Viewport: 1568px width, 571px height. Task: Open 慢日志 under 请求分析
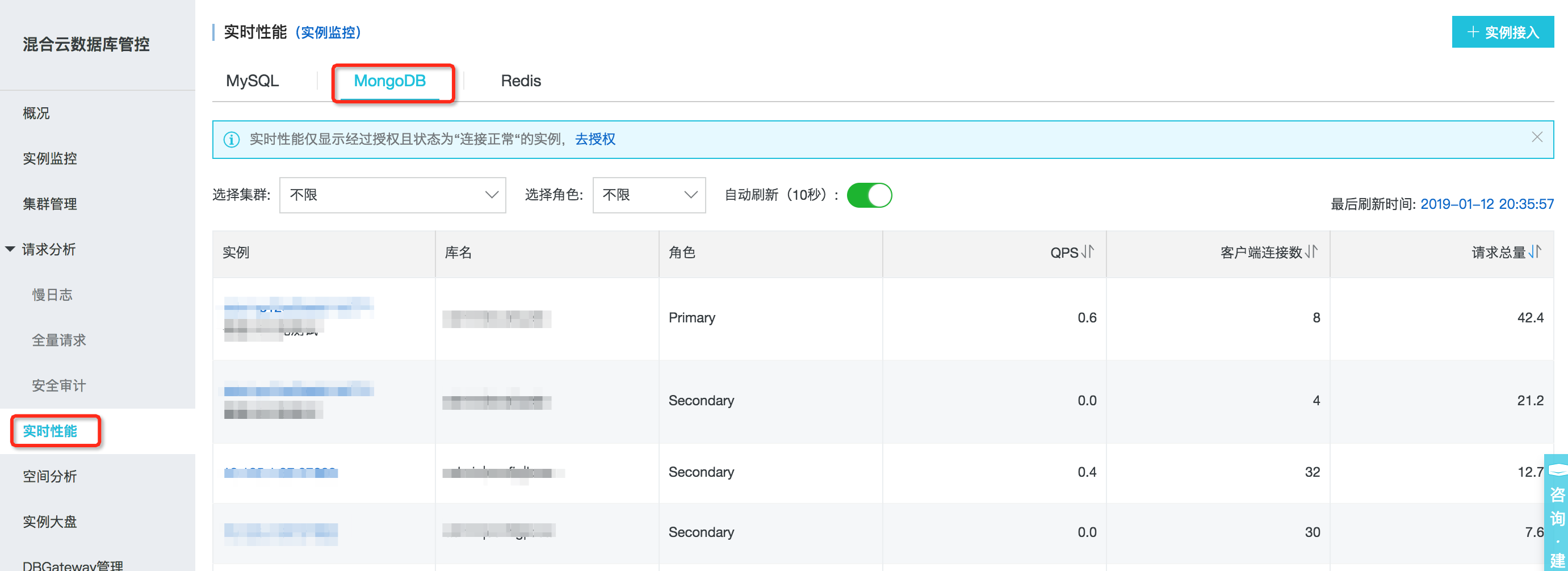pos(52,295)
